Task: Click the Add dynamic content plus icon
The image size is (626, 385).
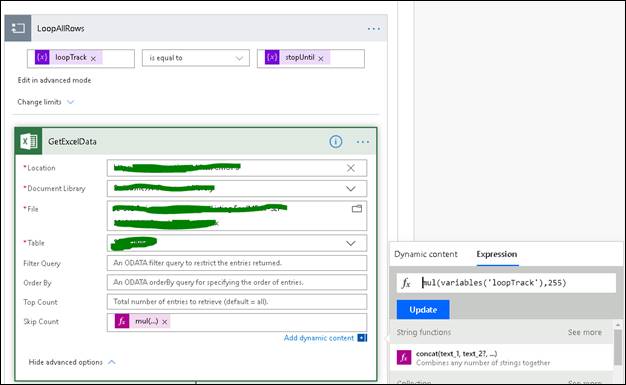Action: 362,338
